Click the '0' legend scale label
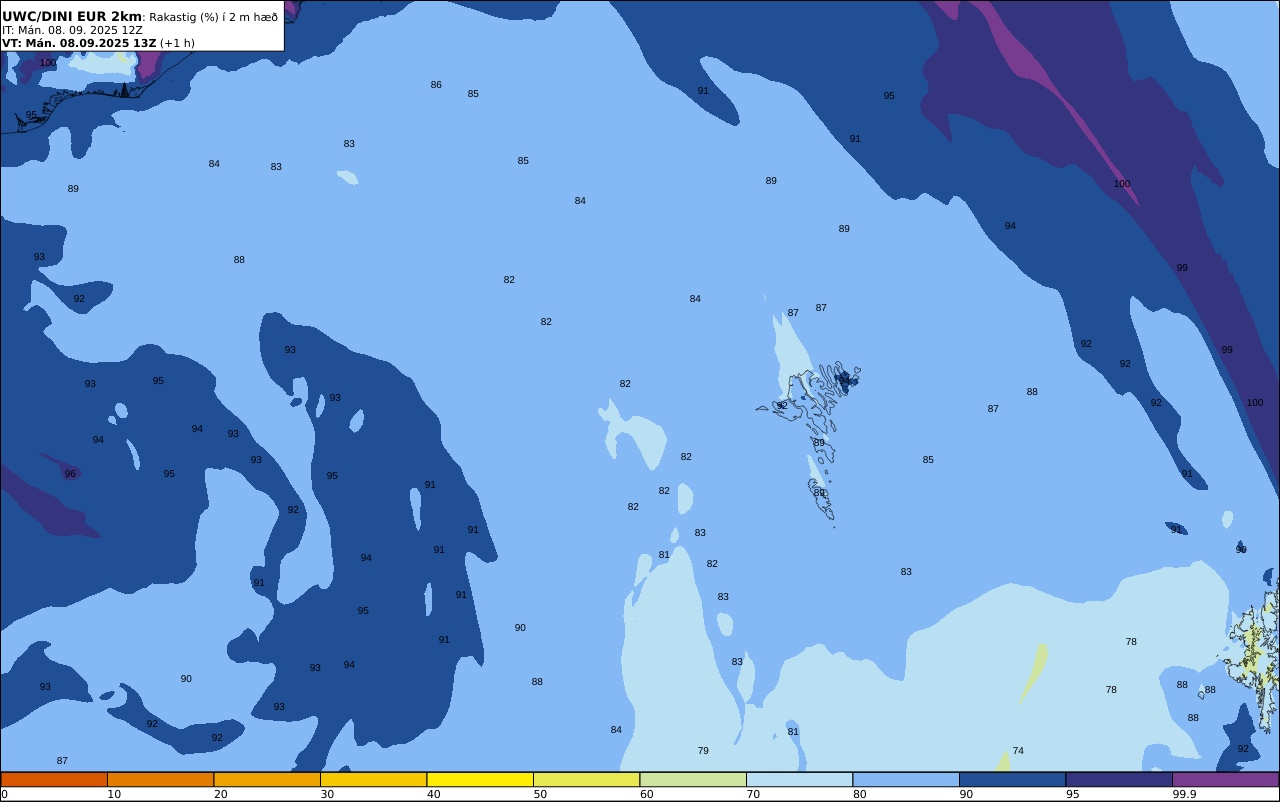 pos(4,794)
